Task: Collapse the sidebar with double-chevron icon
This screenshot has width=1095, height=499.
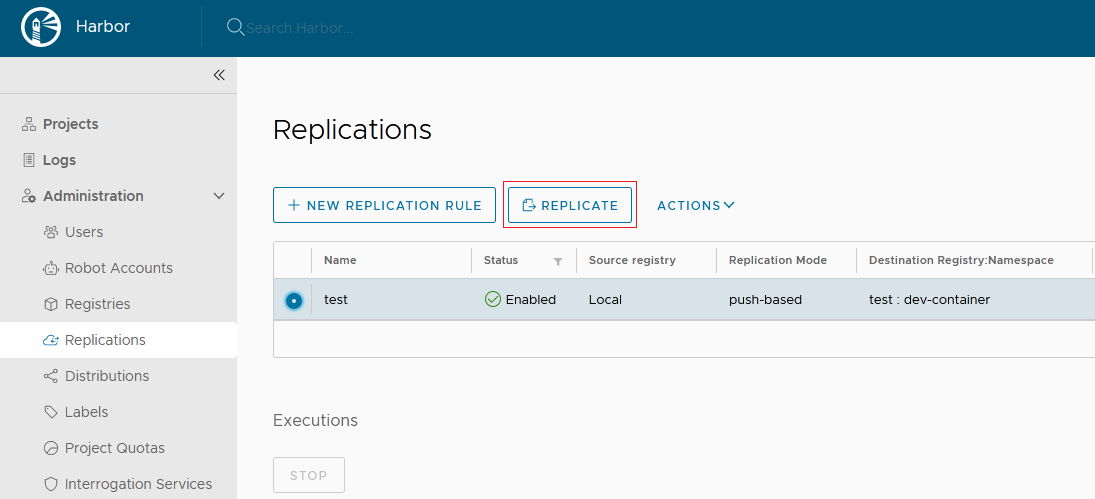Action: pos(219,75)
